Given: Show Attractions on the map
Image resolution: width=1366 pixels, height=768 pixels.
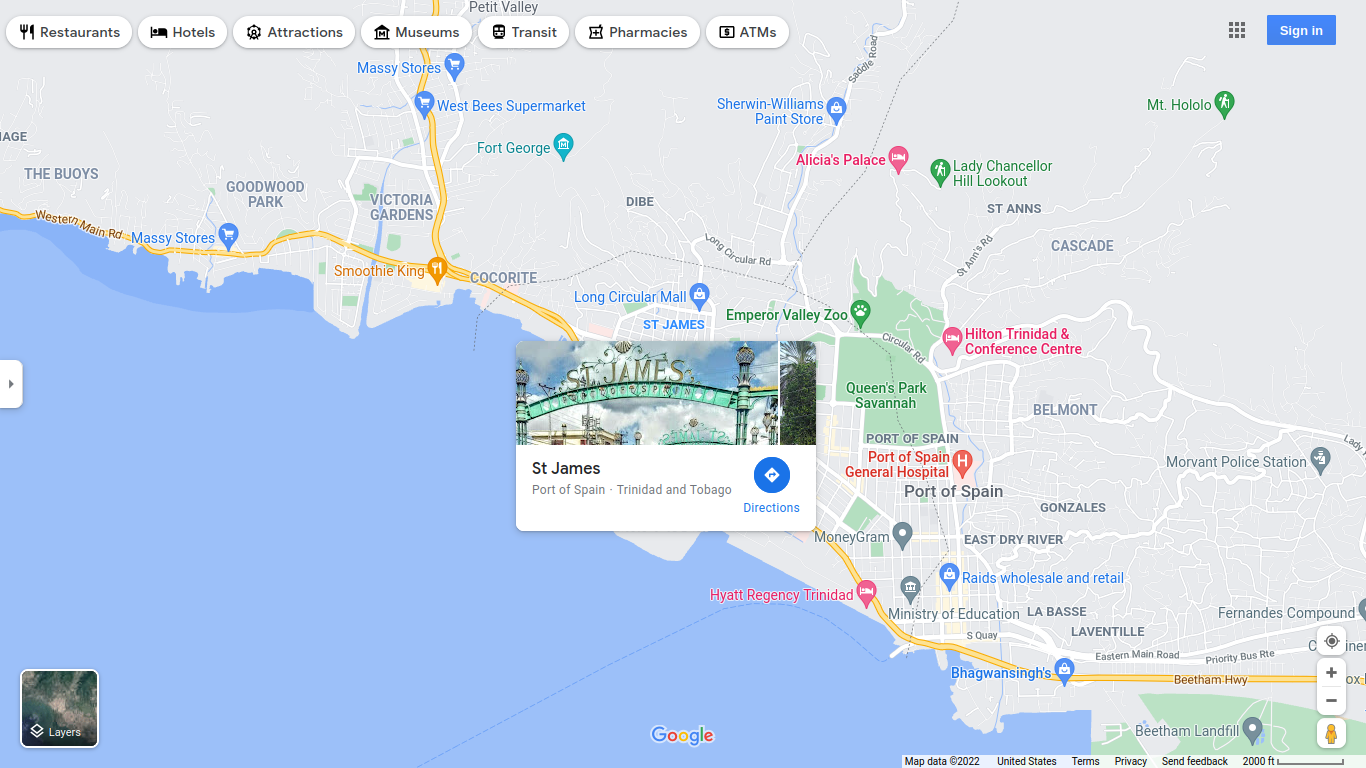Looking at the screenshot, I should click(x=294, y=32).
